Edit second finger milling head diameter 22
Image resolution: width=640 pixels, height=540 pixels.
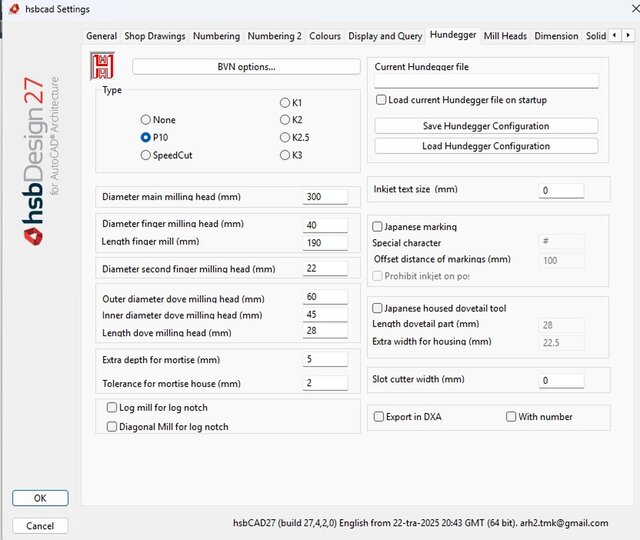click(x=325, y=268)
